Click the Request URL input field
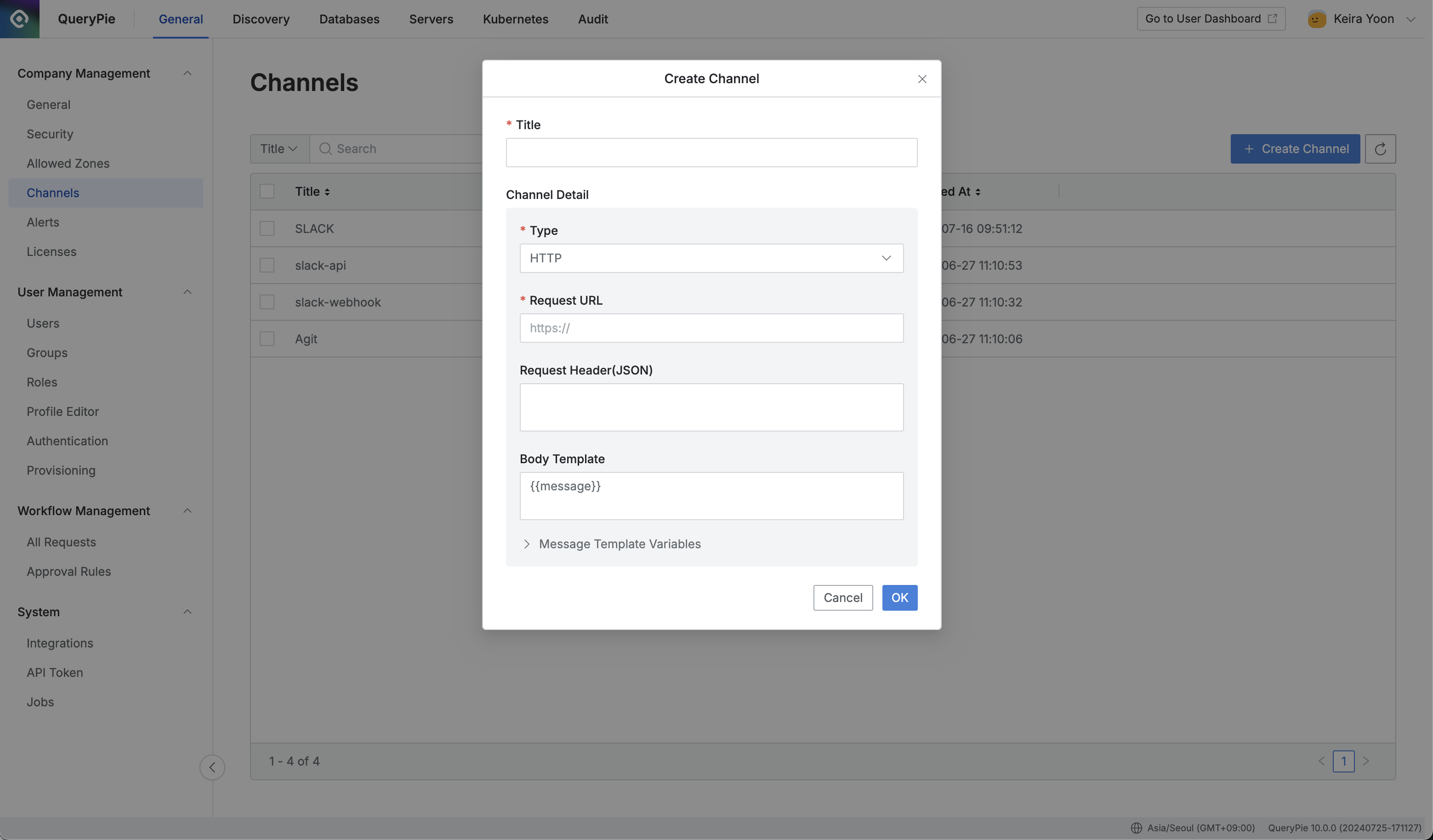This screenshot has width=1433, height=840. pos(712,328)
